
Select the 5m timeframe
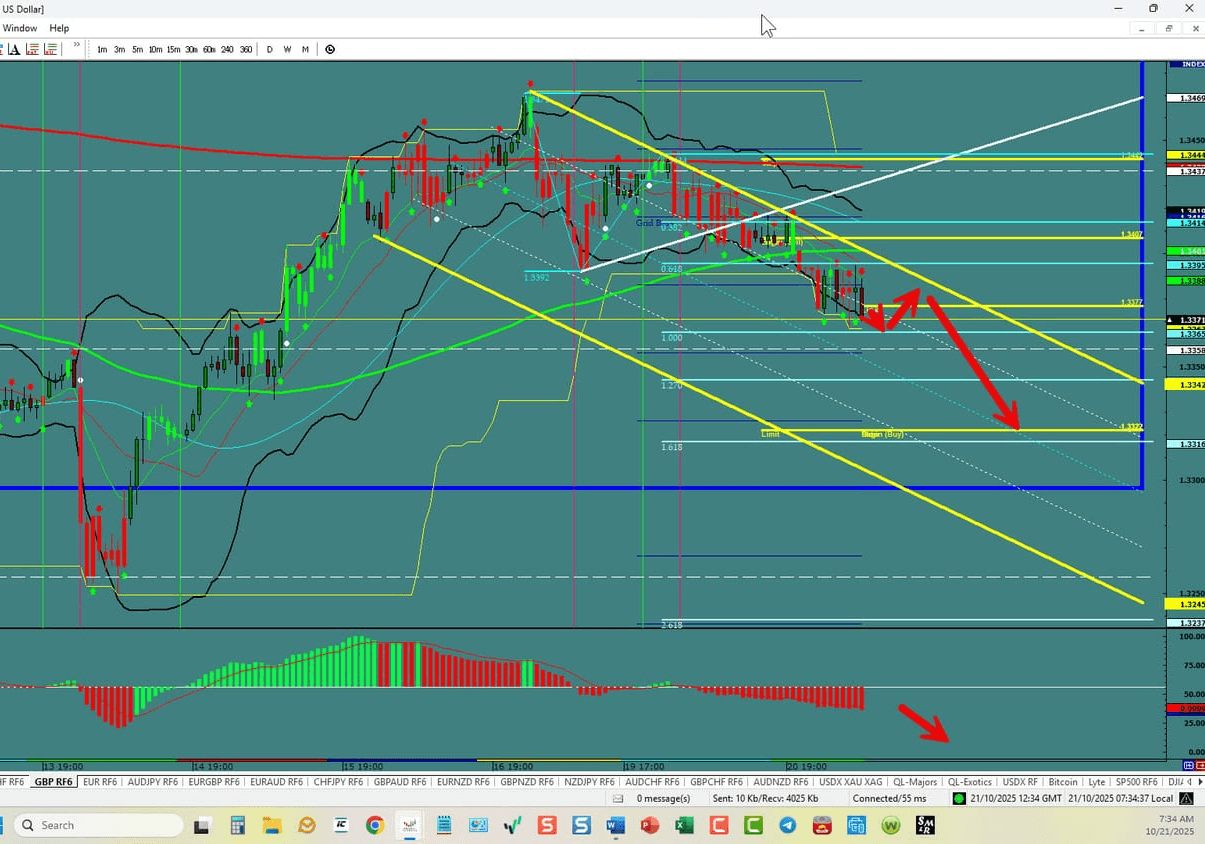coord(137,49)
